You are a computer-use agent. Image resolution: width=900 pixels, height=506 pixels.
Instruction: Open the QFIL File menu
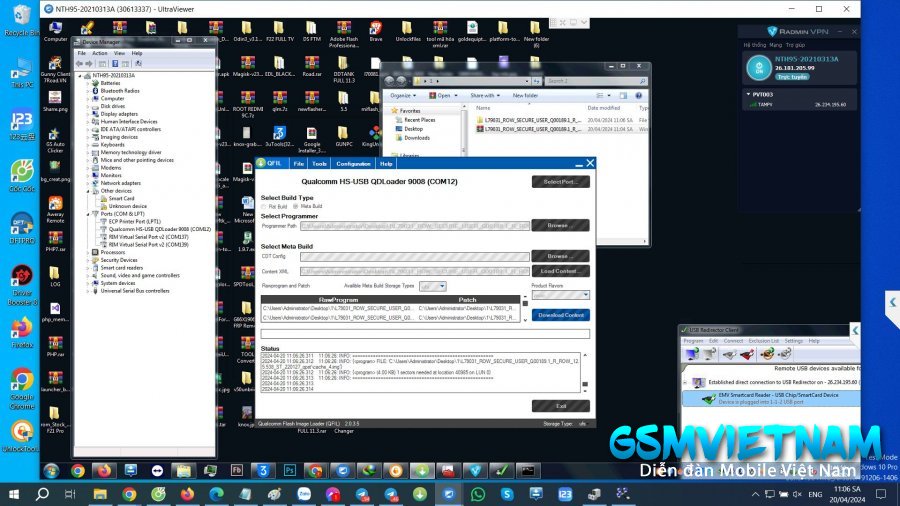298,164
